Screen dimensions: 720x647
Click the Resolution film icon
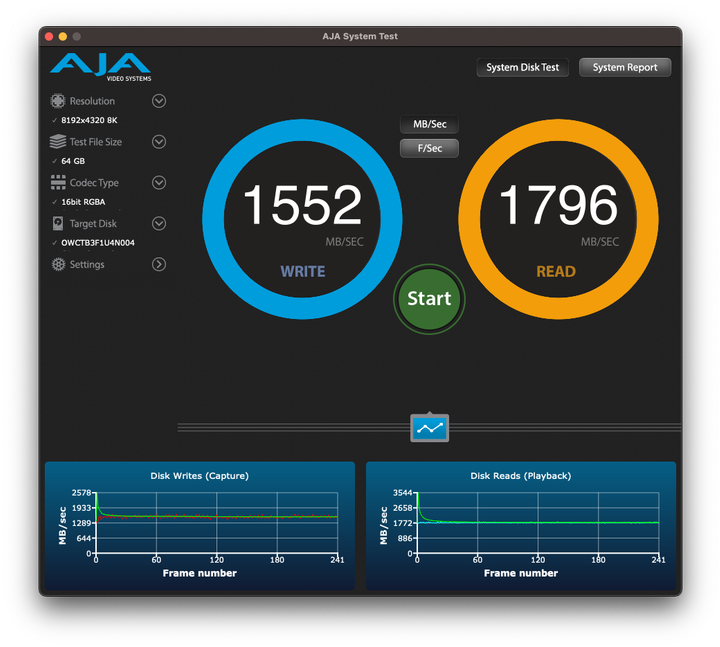(x=58, y=101)
